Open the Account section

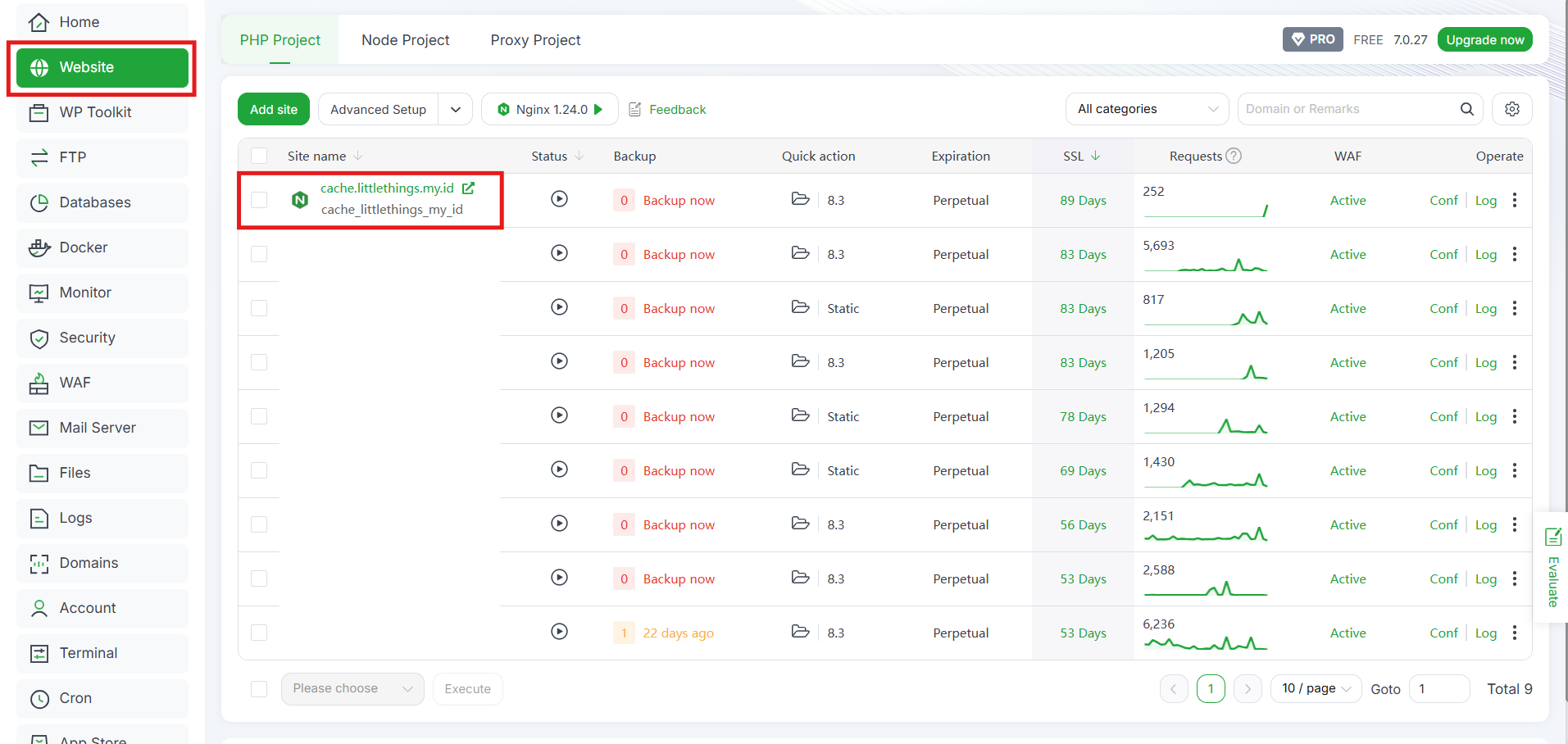[102, 608]
